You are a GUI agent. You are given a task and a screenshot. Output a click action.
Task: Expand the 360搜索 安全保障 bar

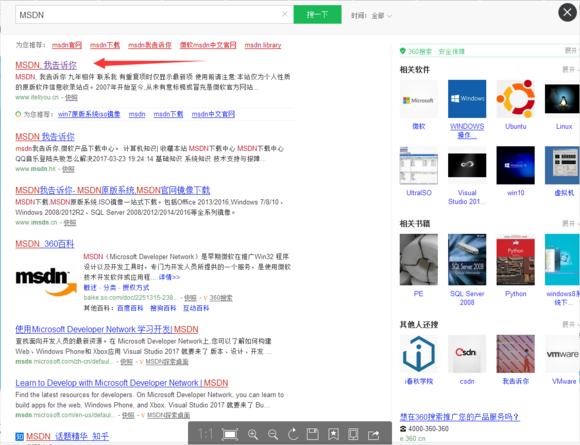[571, 51]
